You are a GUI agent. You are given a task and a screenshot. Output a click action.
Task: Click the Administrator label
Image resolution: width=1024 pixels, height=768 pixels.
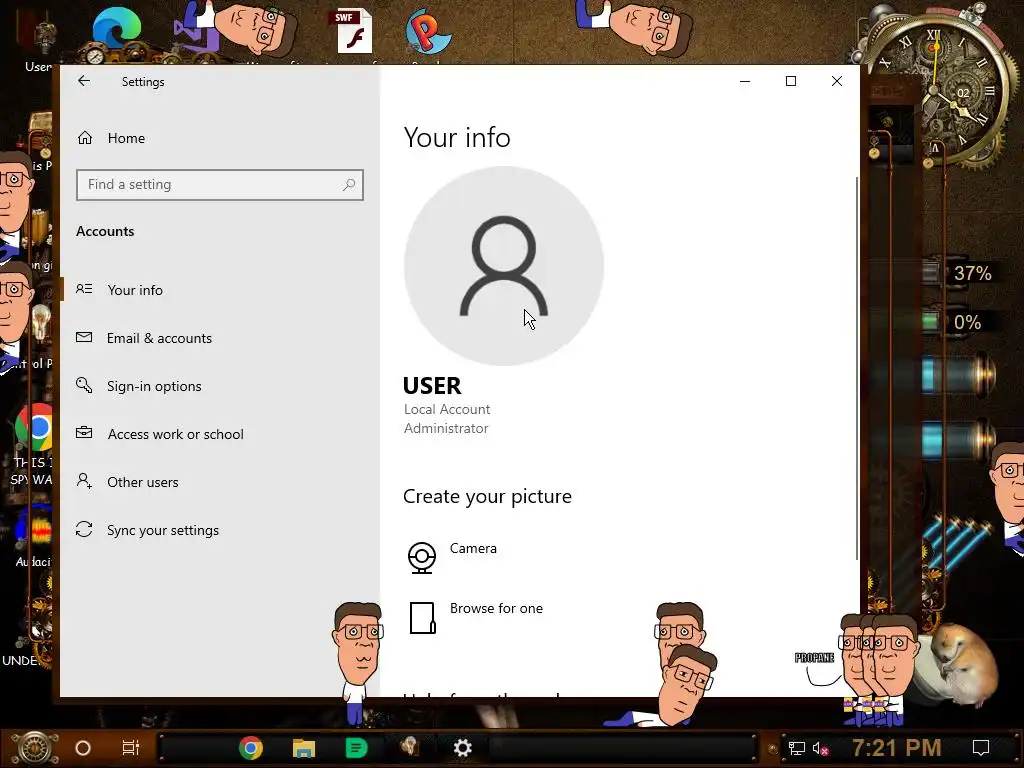(x=446, y=428)
